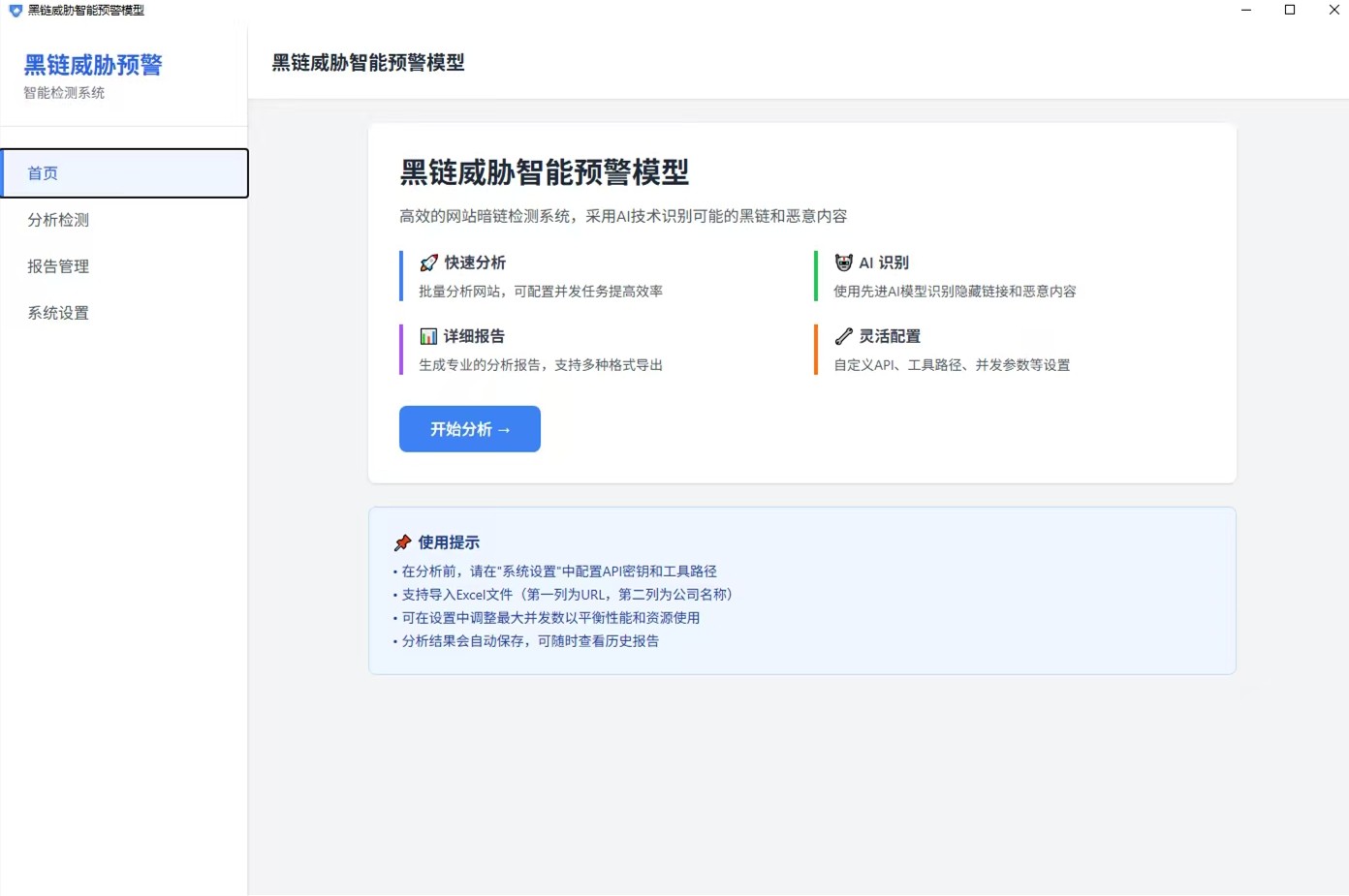1349x896 pixels.
Task: Click the rocket icon beside 快速分析
Action: tap(428, 263)
